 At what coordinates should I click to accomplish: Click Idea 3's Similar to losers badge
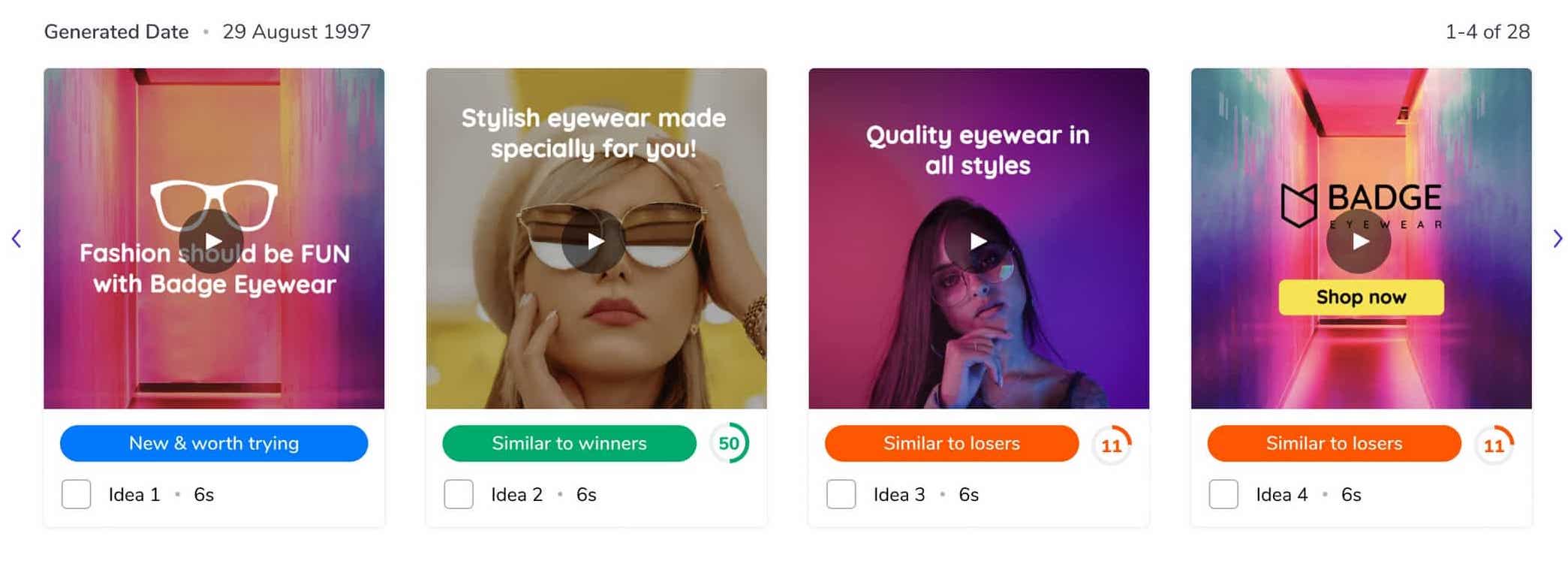(x=952, y=443)
